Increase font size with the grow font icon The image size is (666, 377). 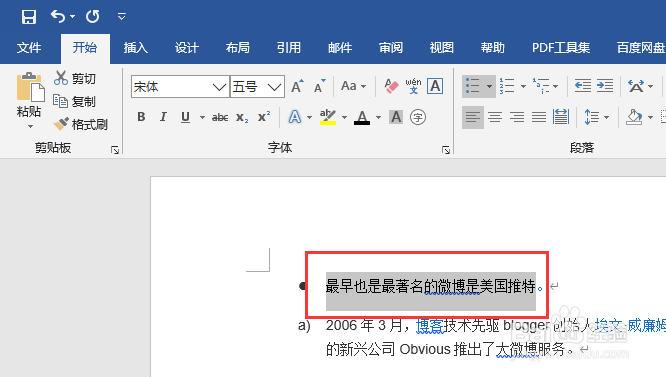[297, 86]
